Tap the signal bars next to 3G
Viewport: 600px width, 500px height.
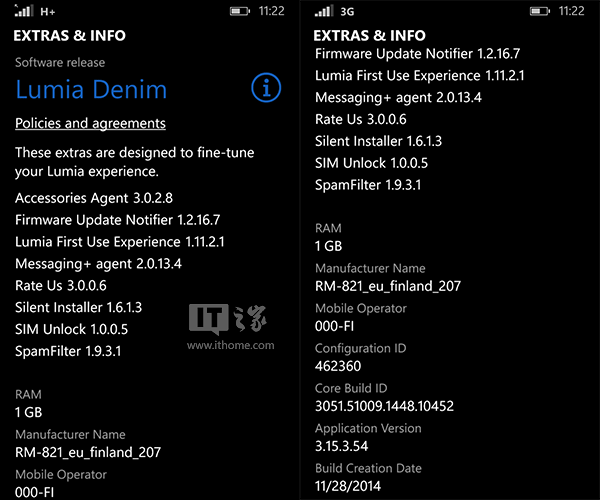click(x=323, y=11)
